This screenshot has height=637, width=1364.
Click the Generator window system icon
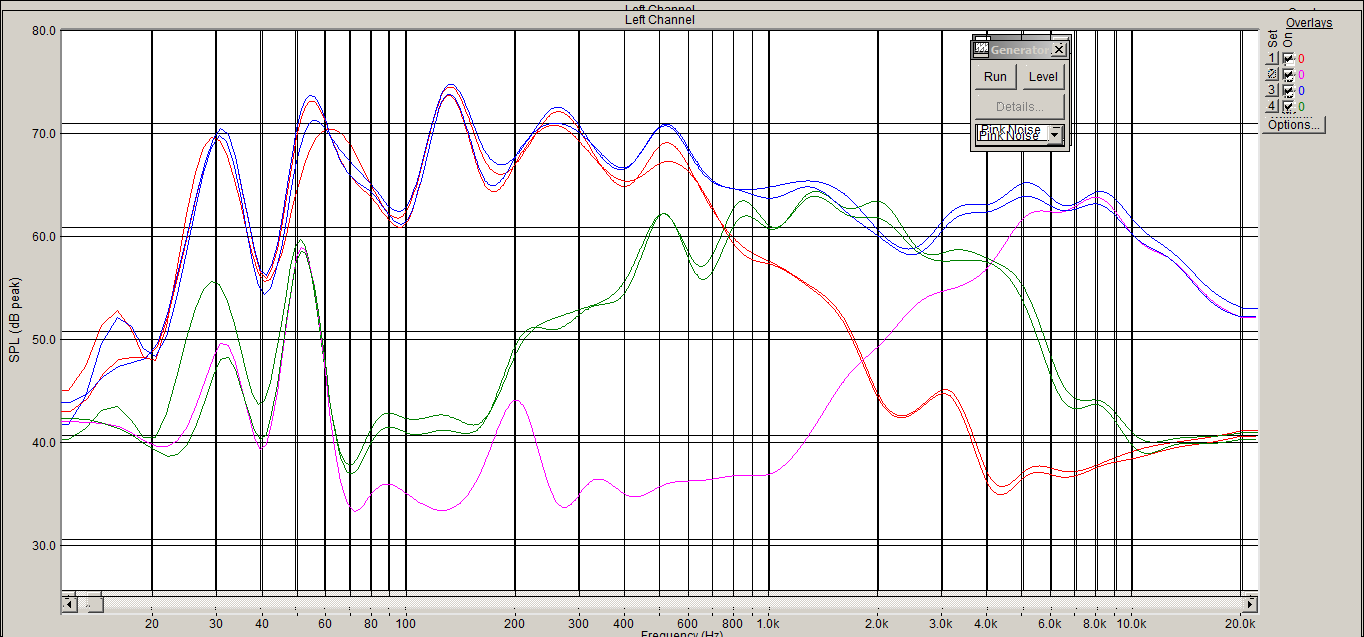(x=981, y=48)
